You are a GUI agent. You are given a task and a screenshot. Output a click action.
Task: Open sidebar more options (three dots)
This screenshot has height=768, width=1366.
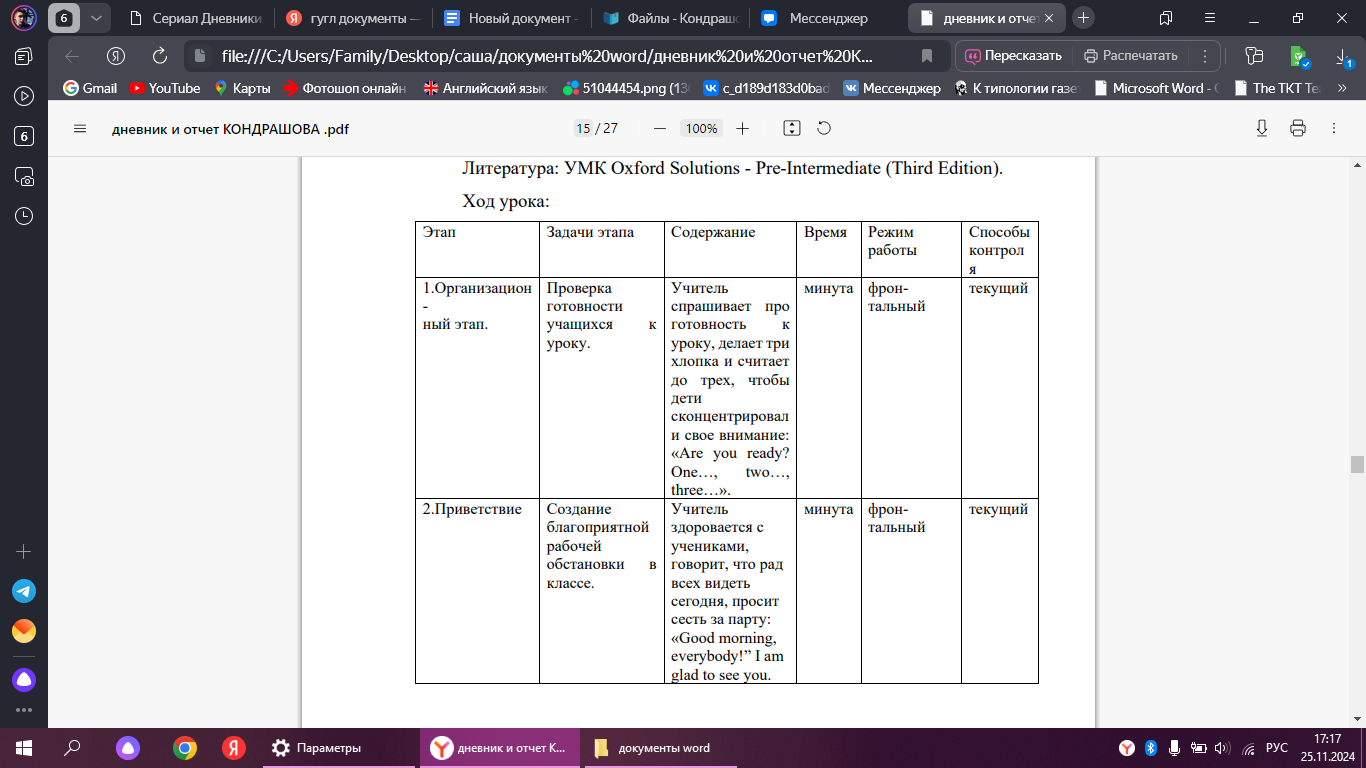(24, 710)
